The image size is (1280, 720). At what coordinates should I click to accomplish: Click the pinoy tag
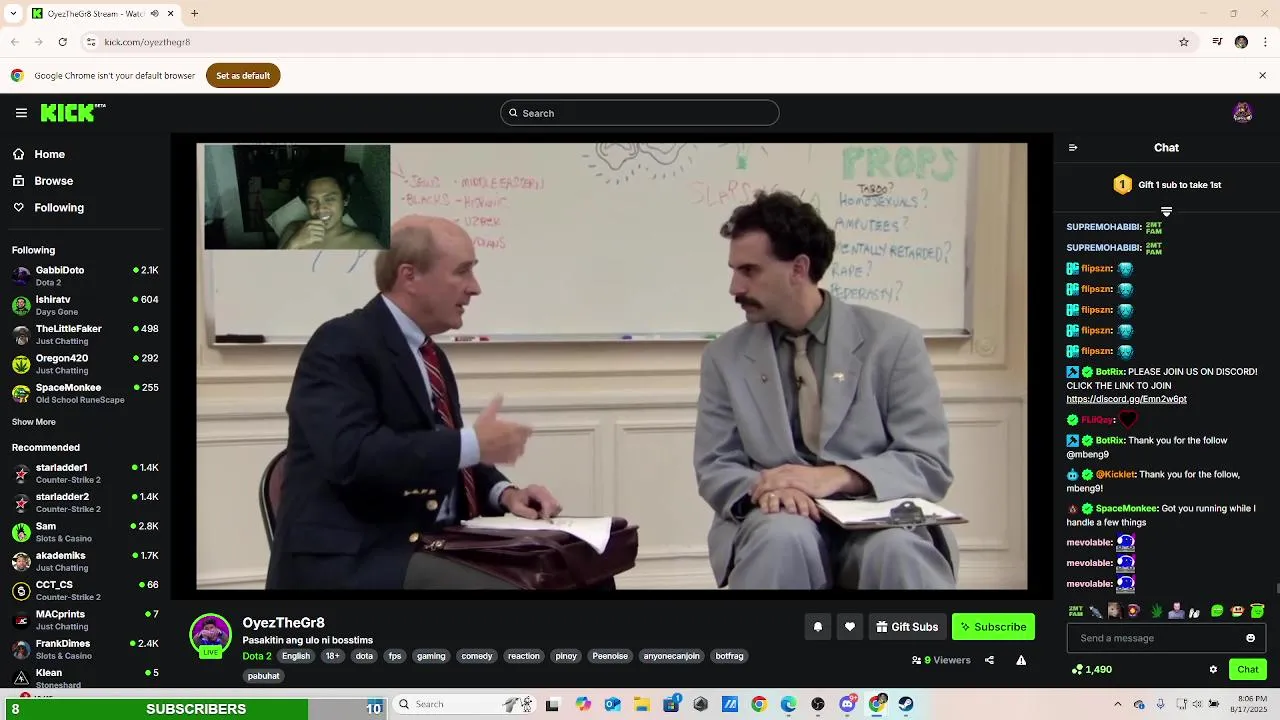tap(566, 656)
